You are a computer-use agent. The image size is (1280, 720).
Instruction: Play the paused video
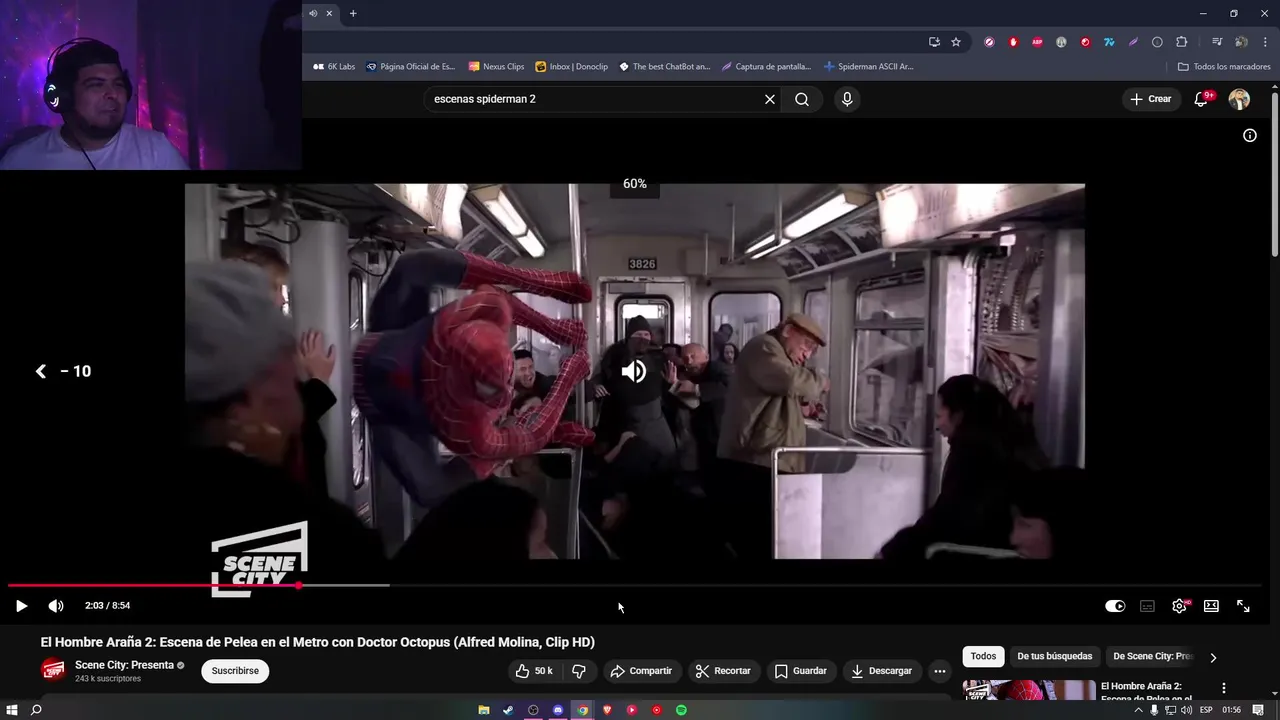[21, 606]
